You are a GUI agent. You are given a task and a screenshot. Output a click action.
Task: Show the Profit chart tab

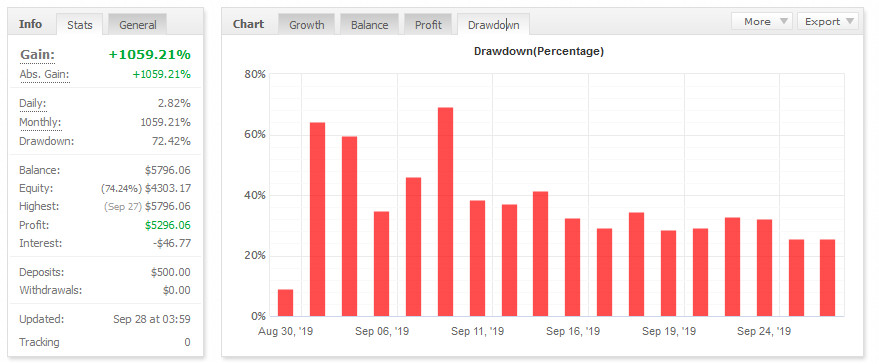coord(428,25)
